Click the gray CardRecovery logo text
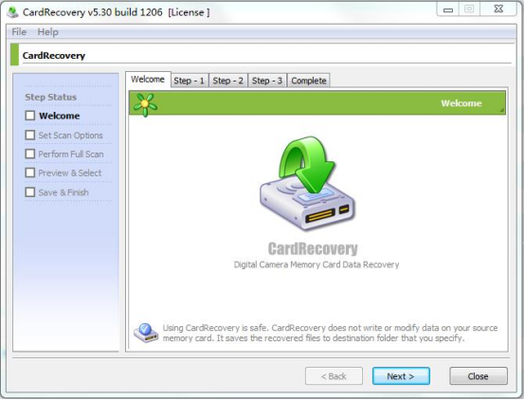 [x=313, y=249]
